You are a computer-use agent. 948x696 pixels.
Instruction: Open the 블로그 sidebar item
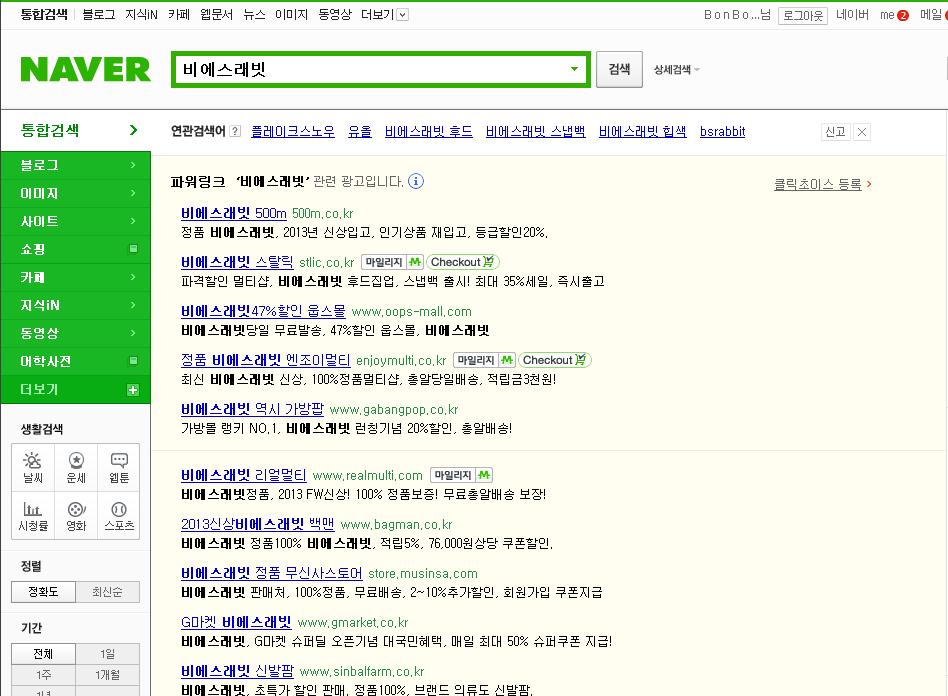76,165
